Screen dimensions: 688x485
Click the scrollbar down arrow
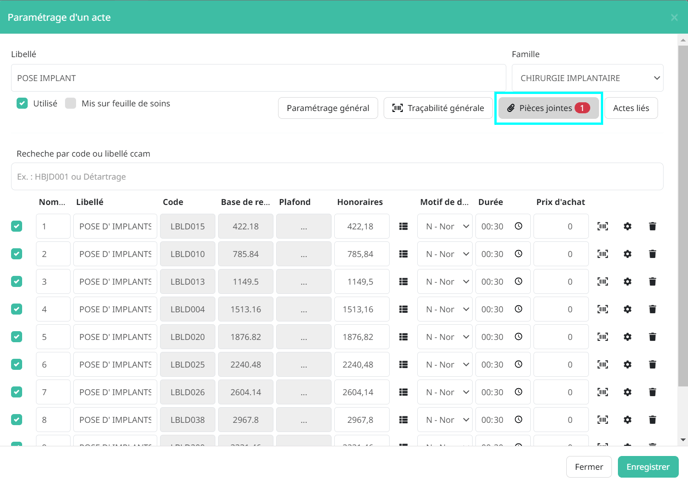683,440
